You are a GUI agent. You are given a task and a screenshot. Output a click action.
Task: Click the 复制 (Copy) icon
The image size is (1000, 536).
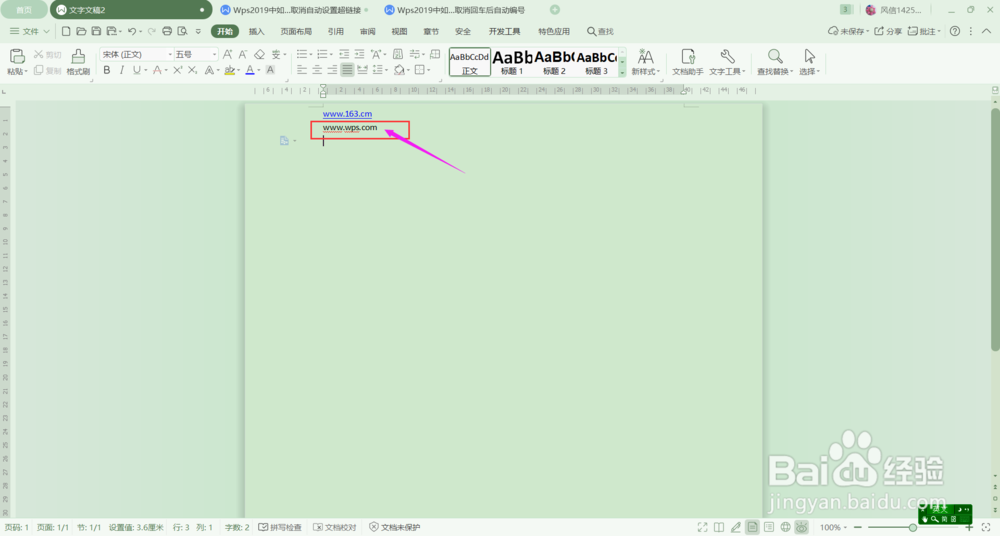coord(39,70)
